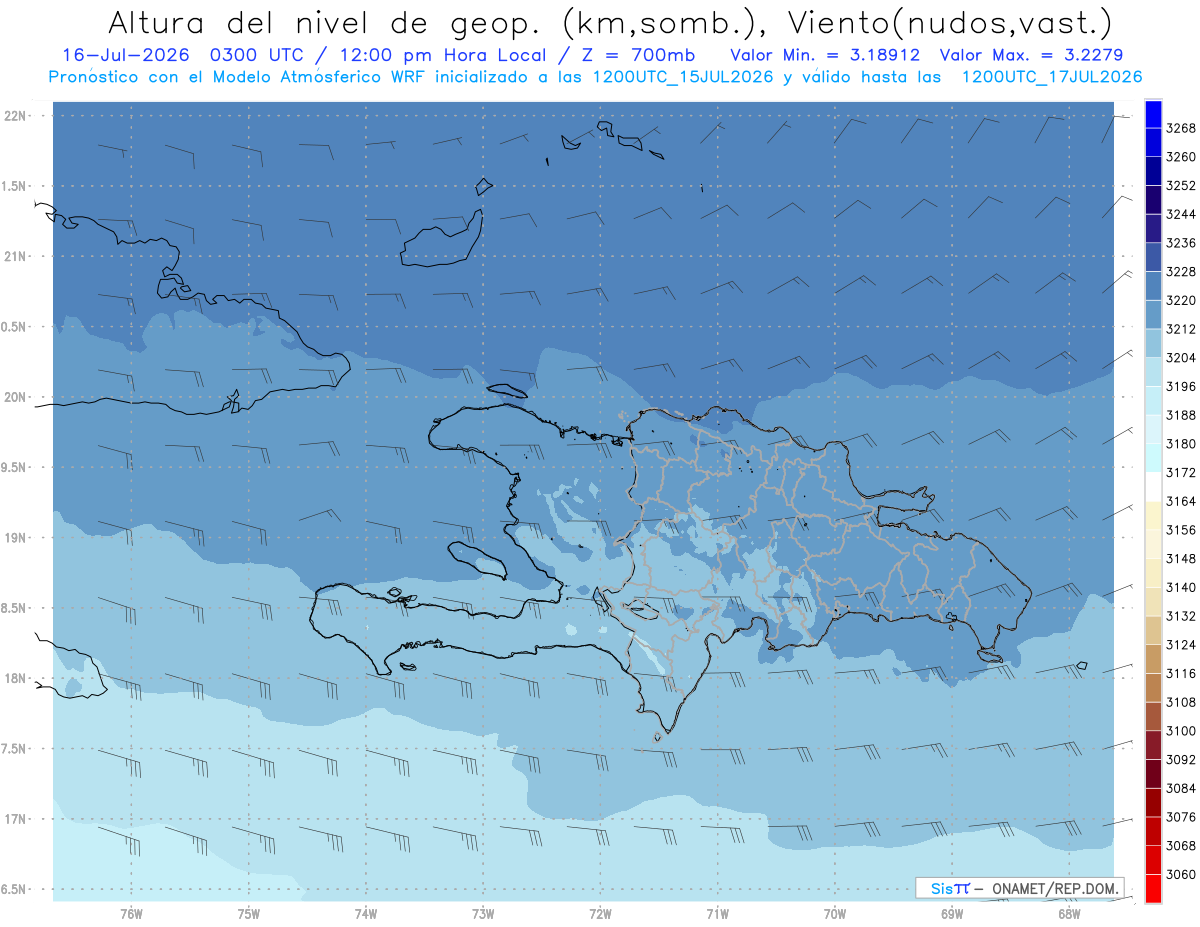The height and width of the screenshot is (927, 1200).
Task: Click the '19N' latitude label
Action: [x=17, y=538]
